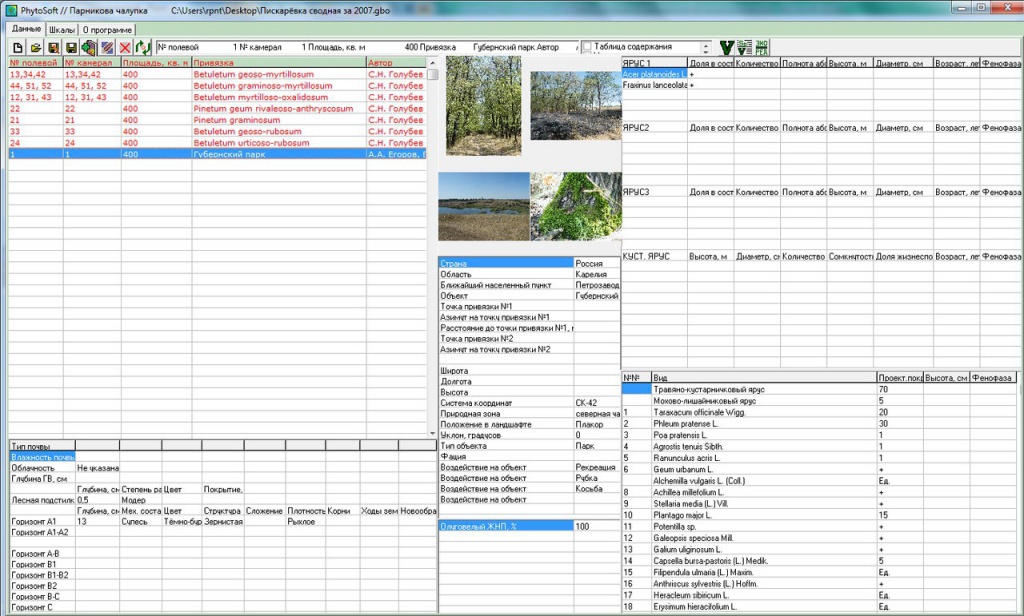Select the Betuletum urticoso-rubosum row
1024x616 pixels.
[217, 143]
